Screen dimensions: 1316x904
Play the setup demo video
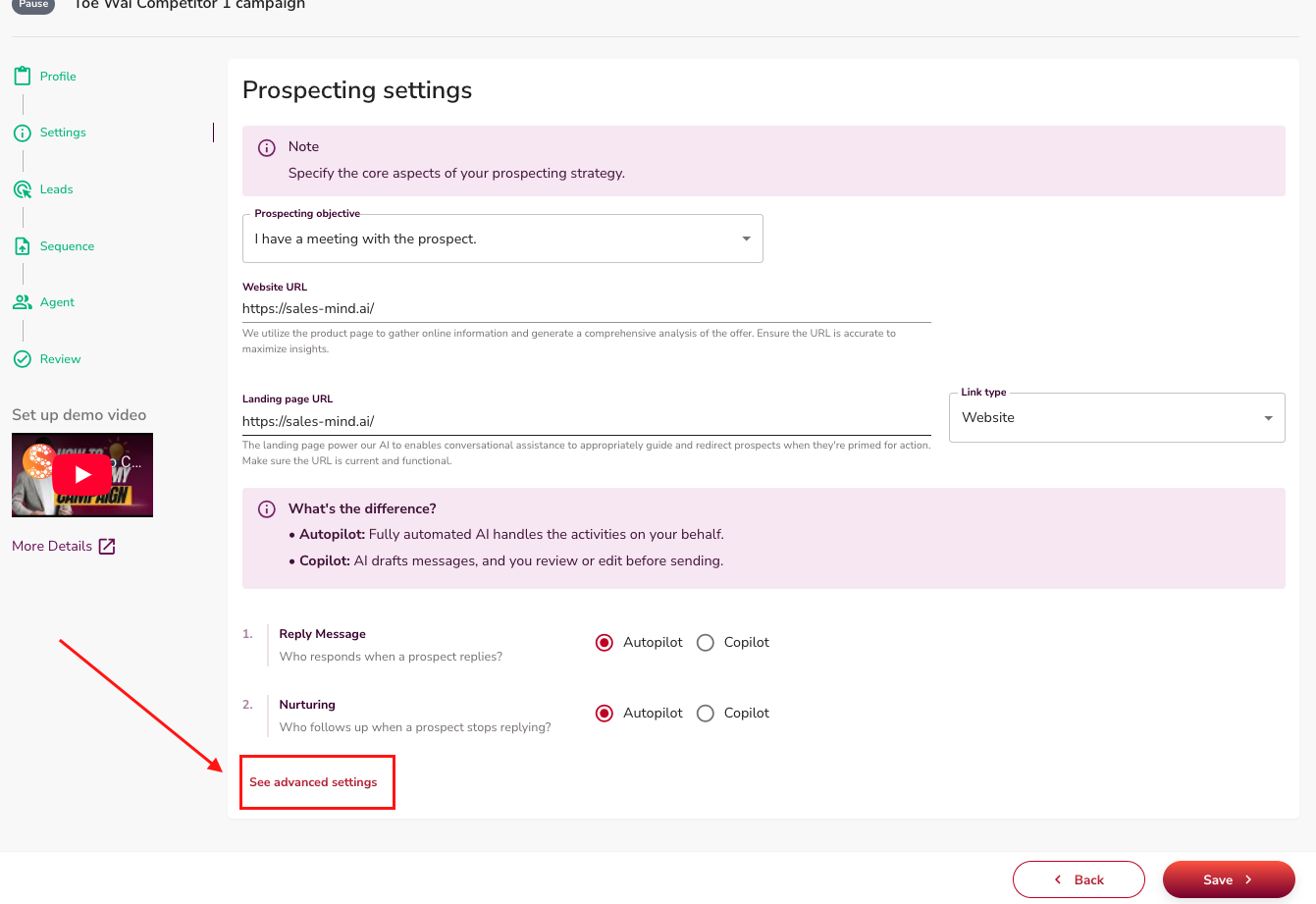pos(82,475)
